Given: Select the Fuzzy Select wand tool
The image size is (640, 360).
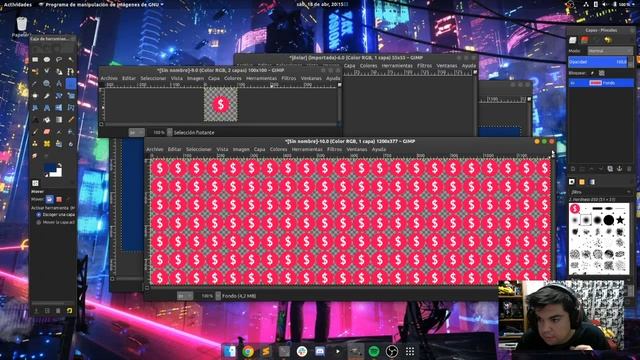Looking at the screenshot, I should [71, 60].
